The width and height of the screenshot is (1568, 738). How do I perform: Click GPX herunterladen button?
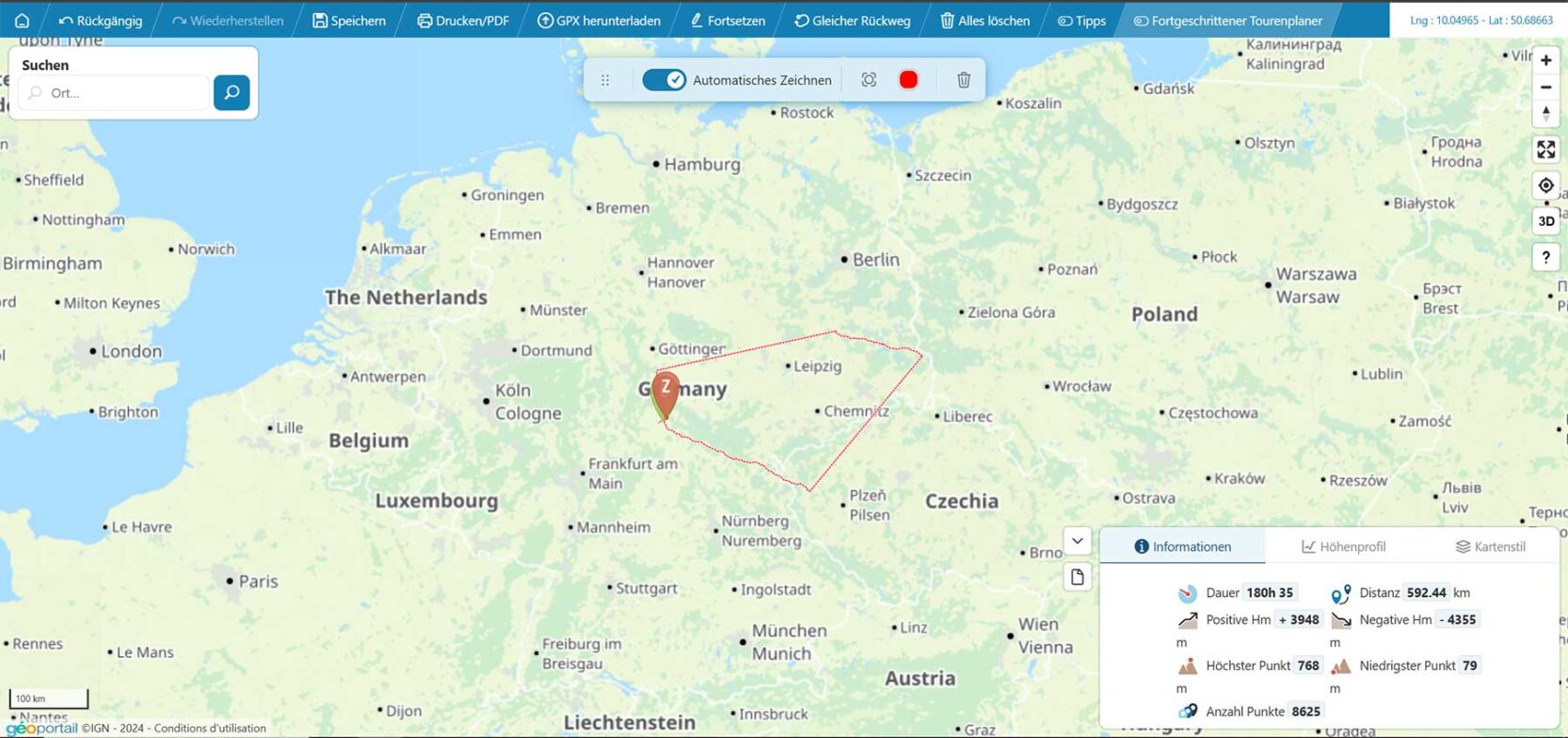tap(599, 20)
